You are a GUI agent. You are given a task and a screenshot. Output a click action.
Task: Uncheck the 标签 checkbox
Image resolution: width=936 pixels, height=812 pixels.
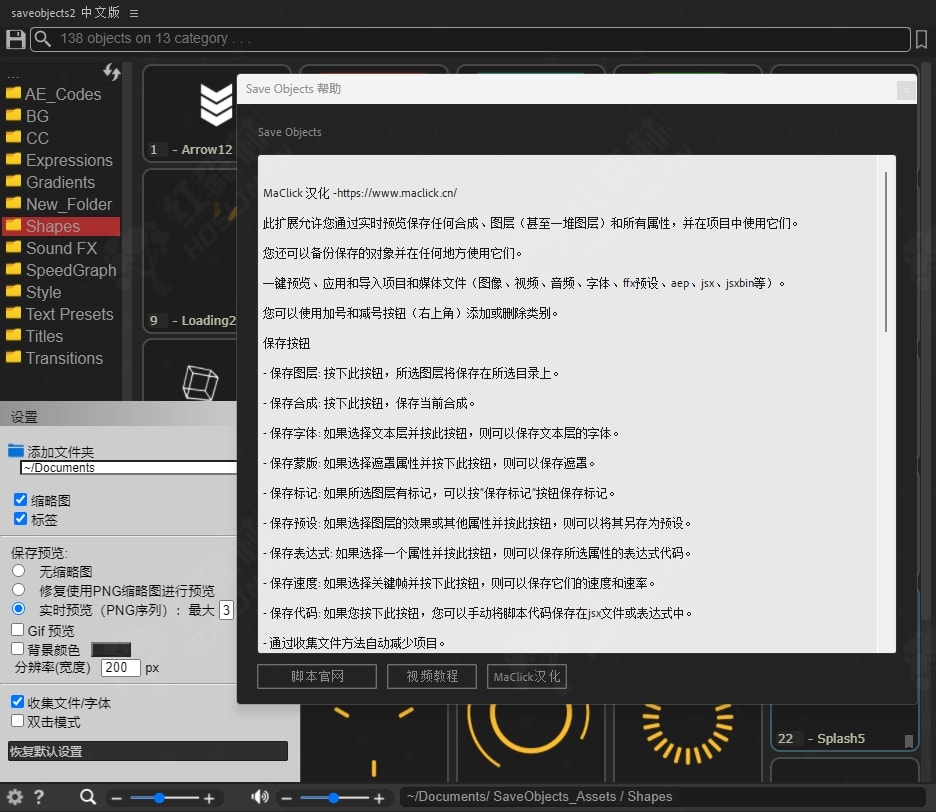[20, 518]
